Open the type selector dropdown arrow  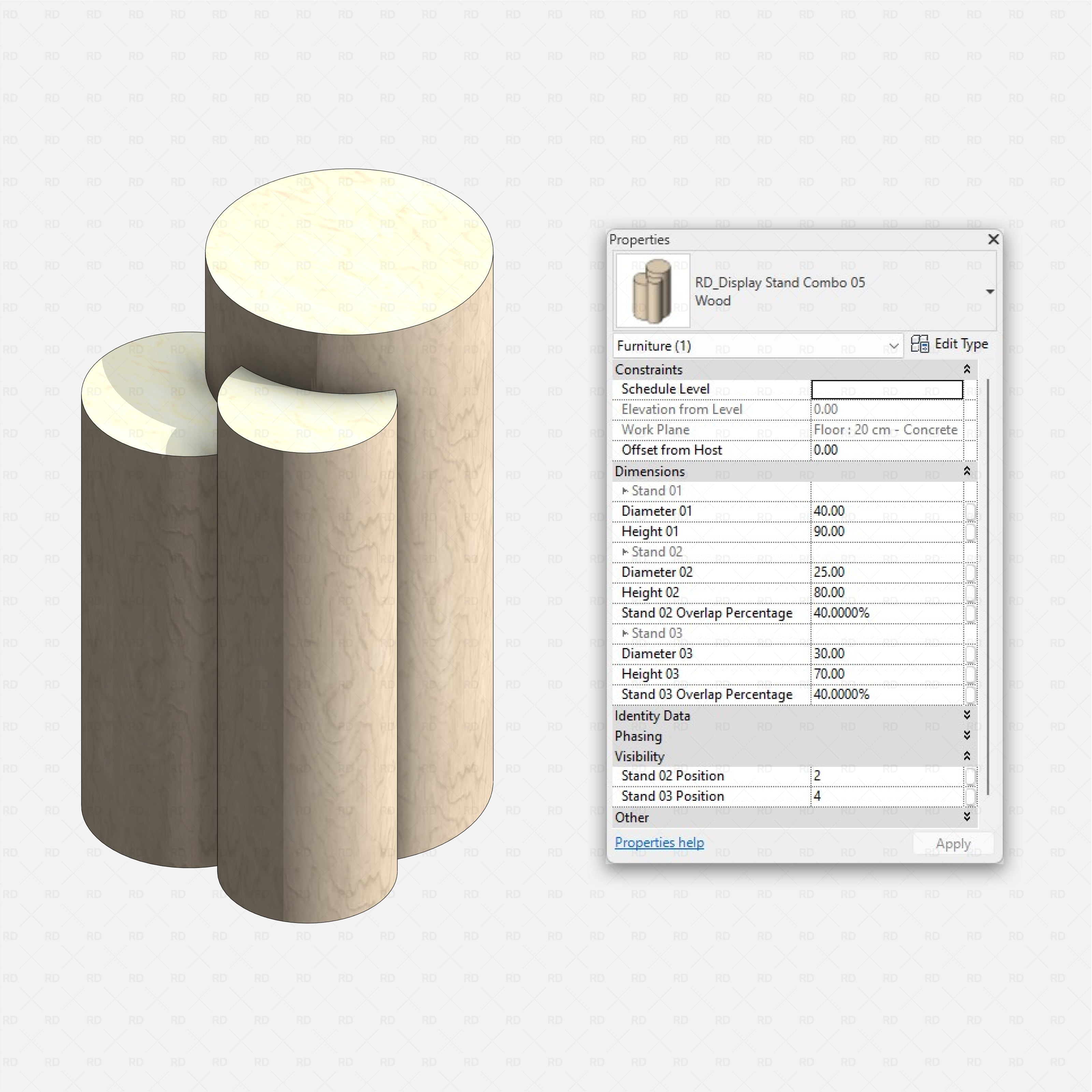(990, 292)
